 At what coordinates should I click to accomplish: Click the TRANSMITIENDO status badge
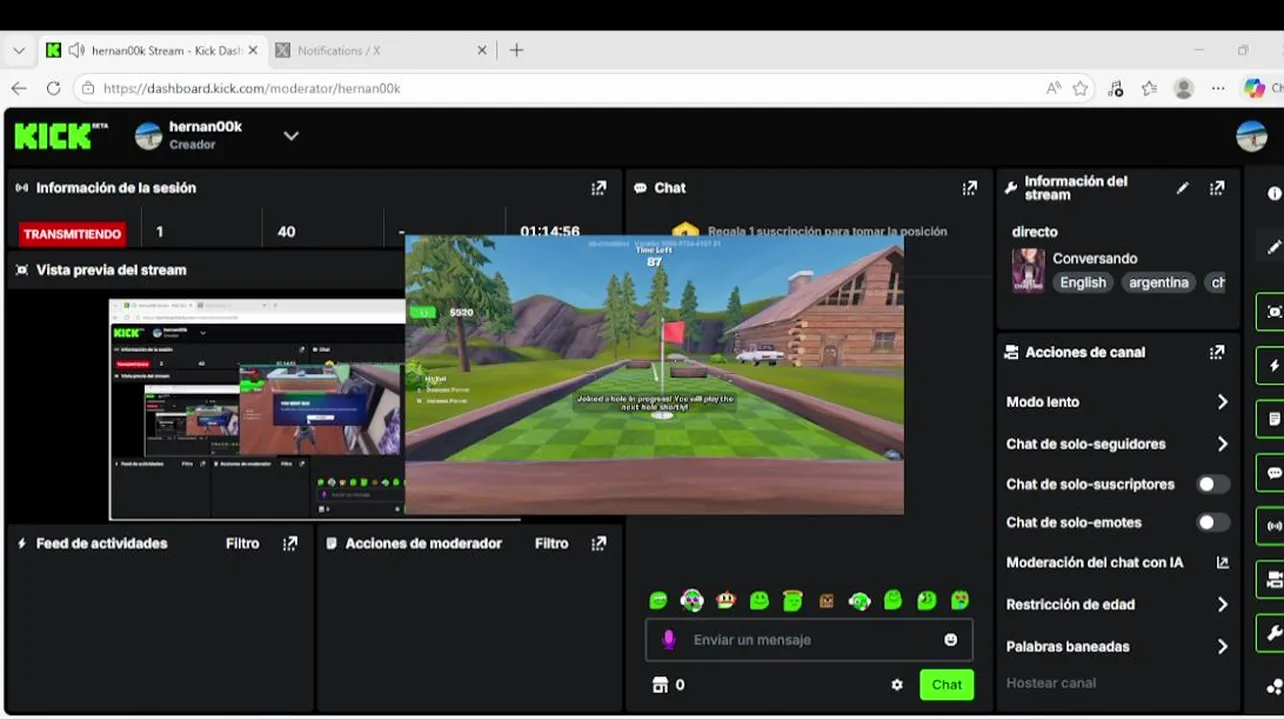(72, 234)
